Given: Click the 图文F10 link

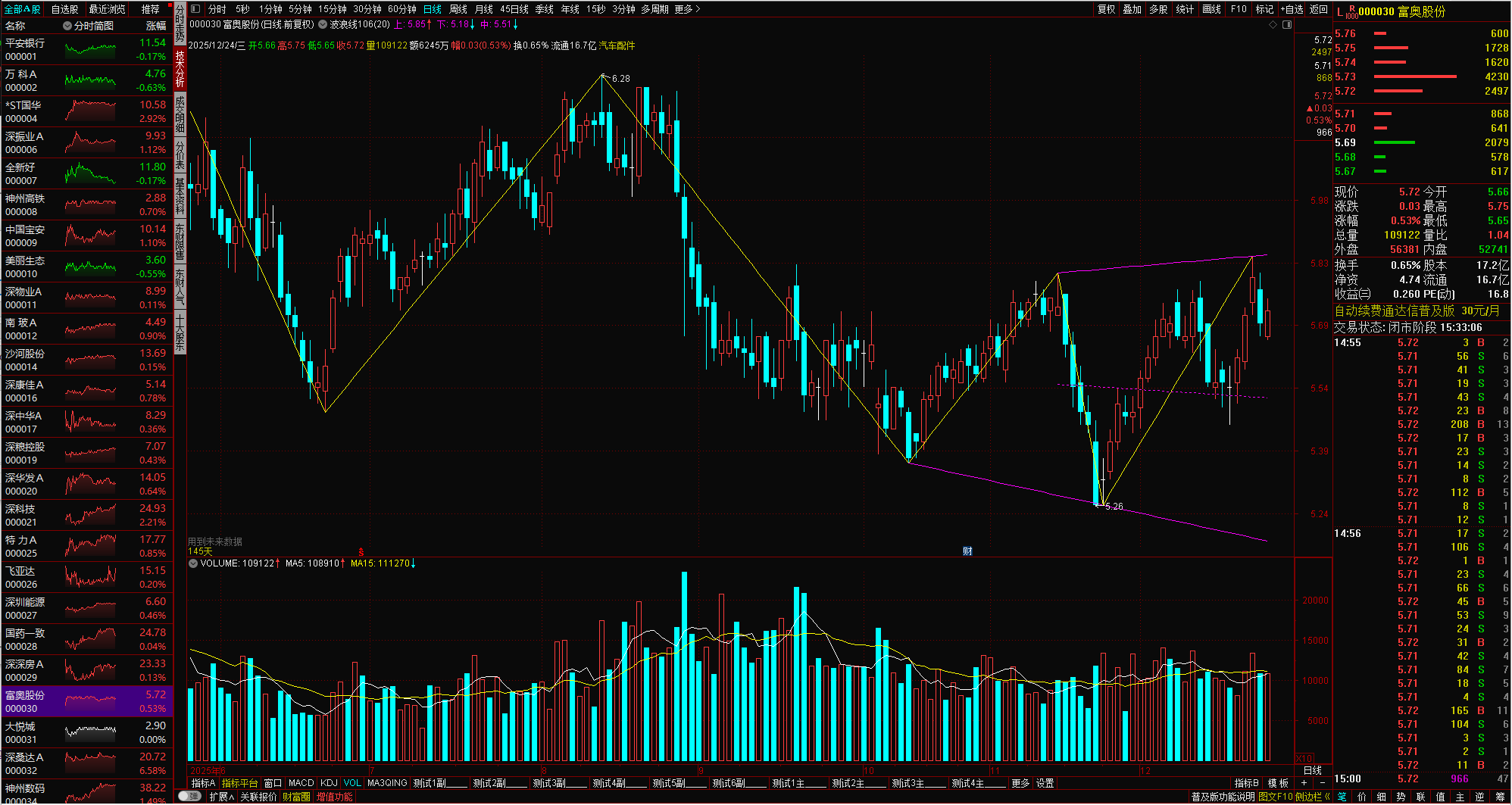Looking at the screenshot, I should click(x=1275, y=797).
